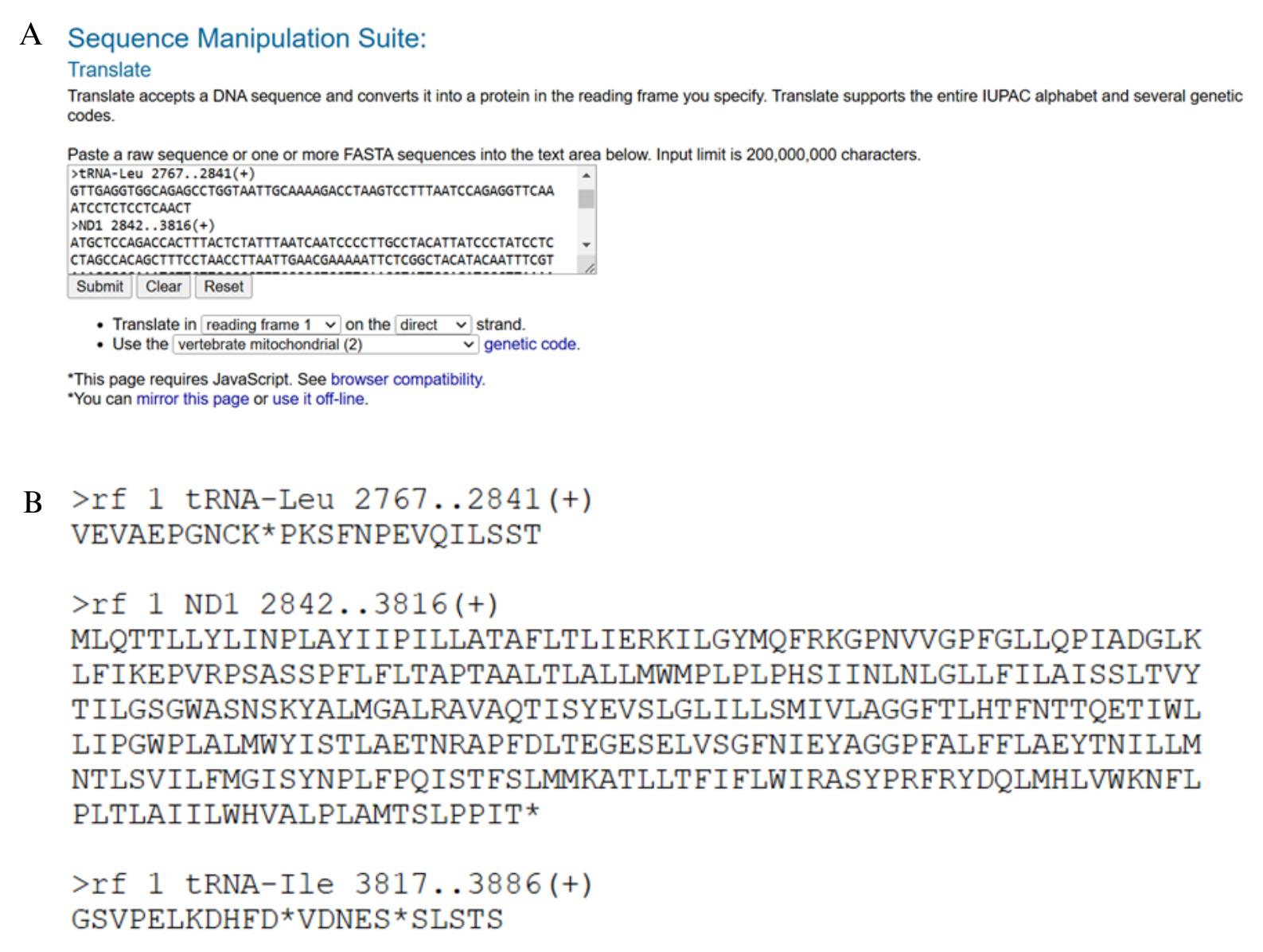This screenshot has width=1263, height=952.
Task: Click the Clear button
Action: 163,287
